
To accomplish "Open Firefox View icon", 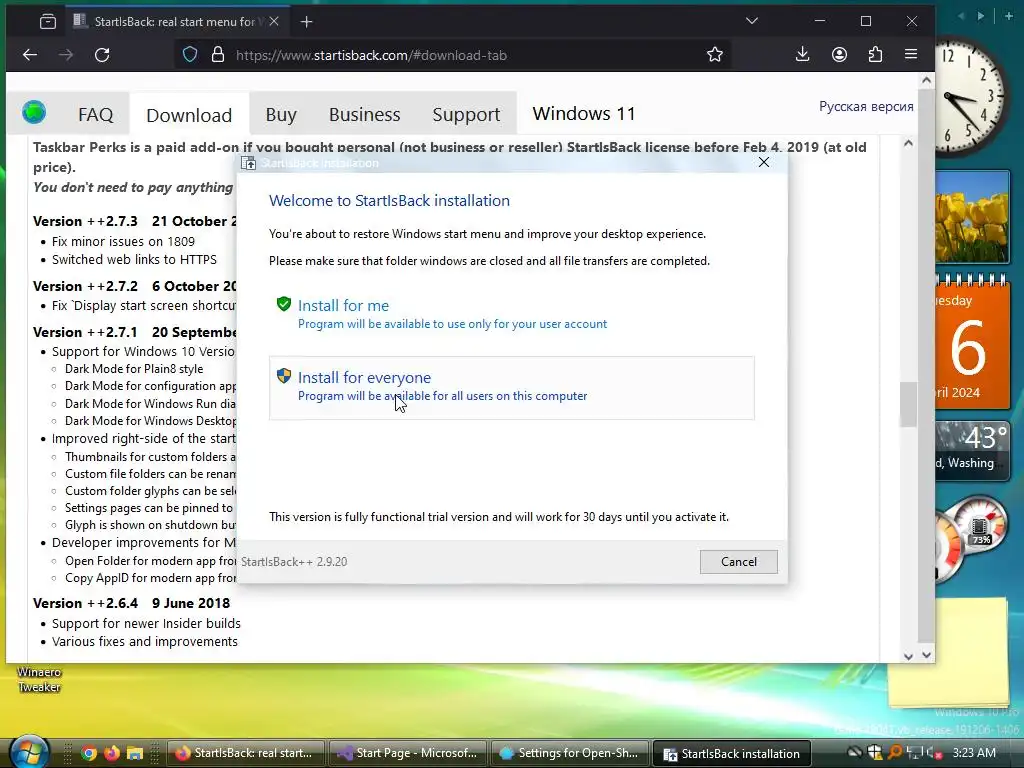I will pos(48,22).
